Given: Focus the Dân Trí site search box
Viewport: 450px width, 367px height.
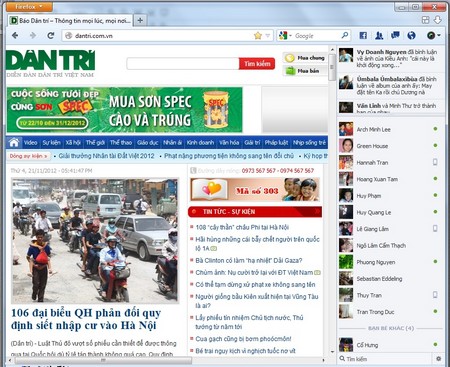Looking at the screenshot, I should coord(183,63).
